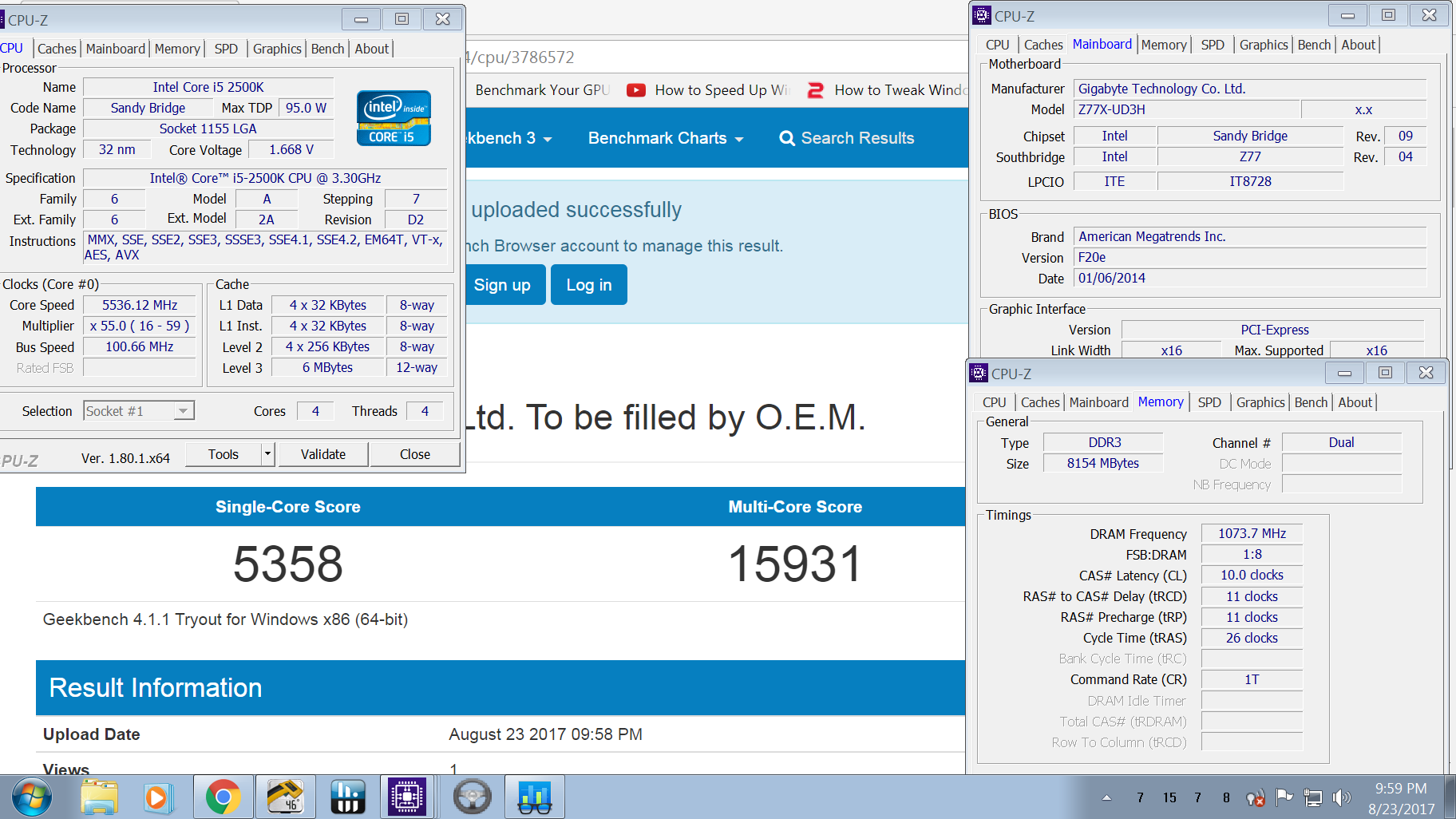Click the browser address bar showing /cpu/3786572
1456x819 pixels.
[x=715, y=57]
